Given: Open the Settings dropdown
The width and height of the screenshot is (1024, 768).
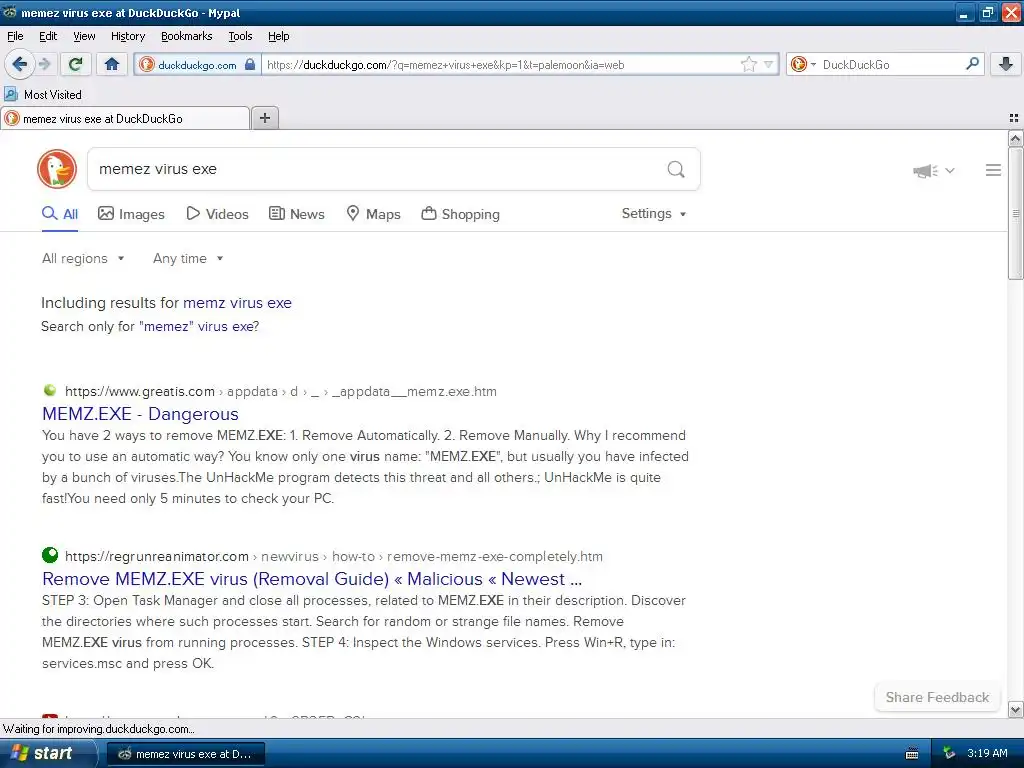Looking at the screenshot, I should 654,214.
